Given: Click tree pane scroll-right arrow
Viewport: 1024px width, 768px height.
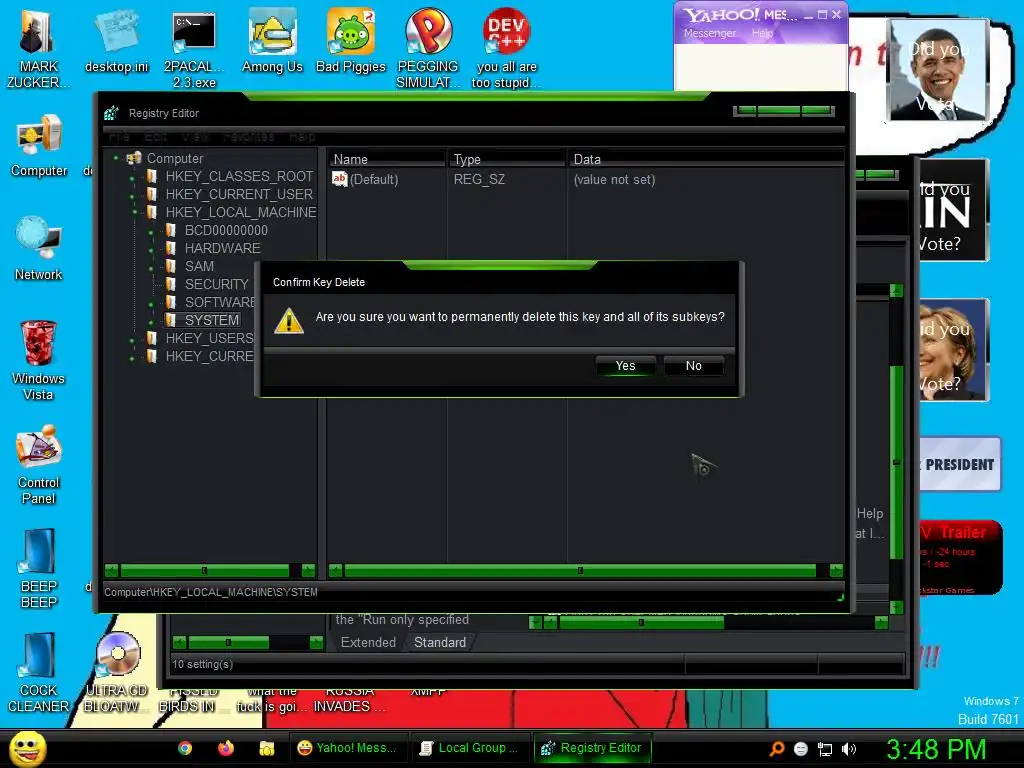Looking at the screenshot, I should pos(309,570).
